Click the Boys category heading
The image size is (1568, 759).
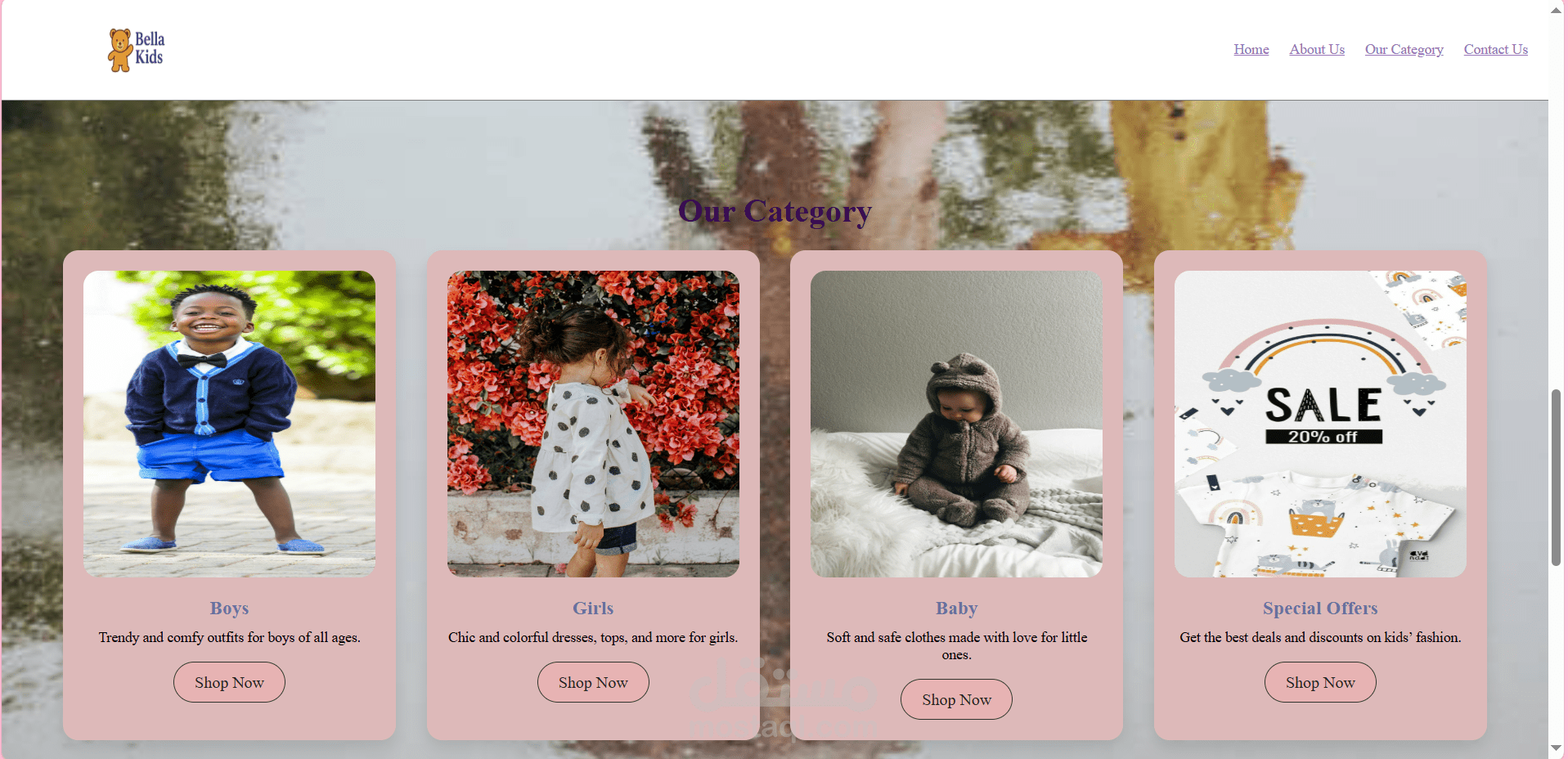point(229,608)
